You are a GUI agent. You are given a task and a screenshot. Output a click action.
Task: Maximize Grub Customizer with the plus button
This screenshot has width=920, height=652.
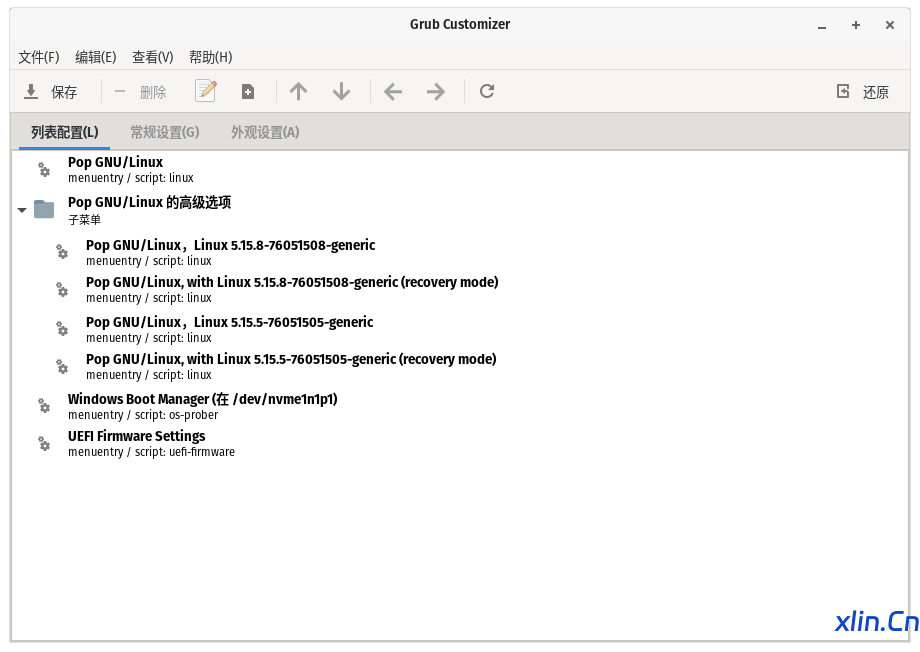tap(856, 25)
